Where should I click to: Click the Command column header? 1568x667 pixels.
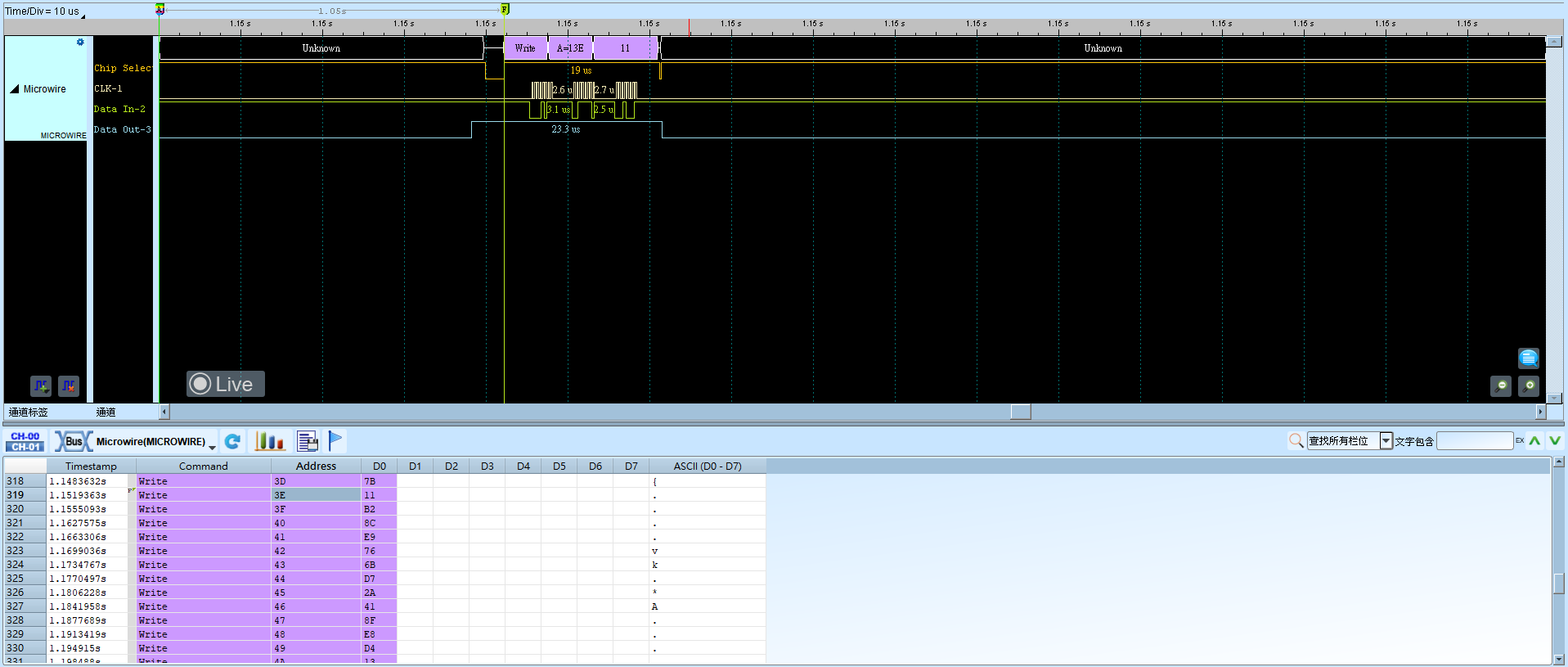tap(204, 466)
